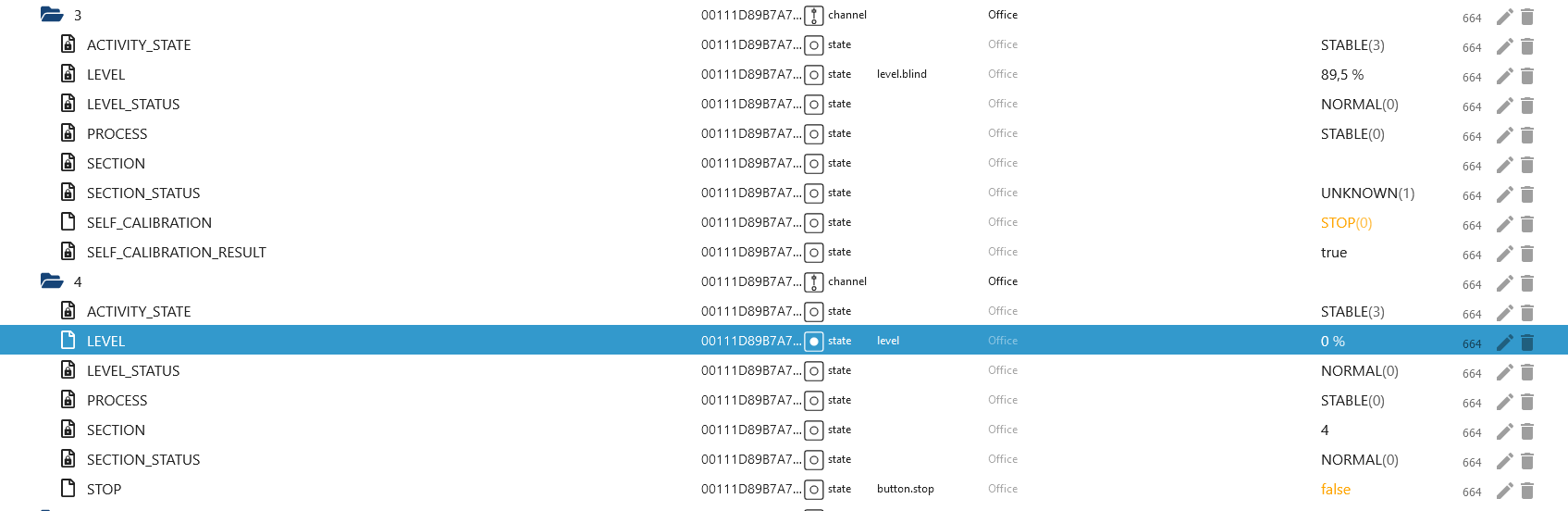Collapse the channel 4 folder
Screen dimensions: 1568x511
[52, 281]
